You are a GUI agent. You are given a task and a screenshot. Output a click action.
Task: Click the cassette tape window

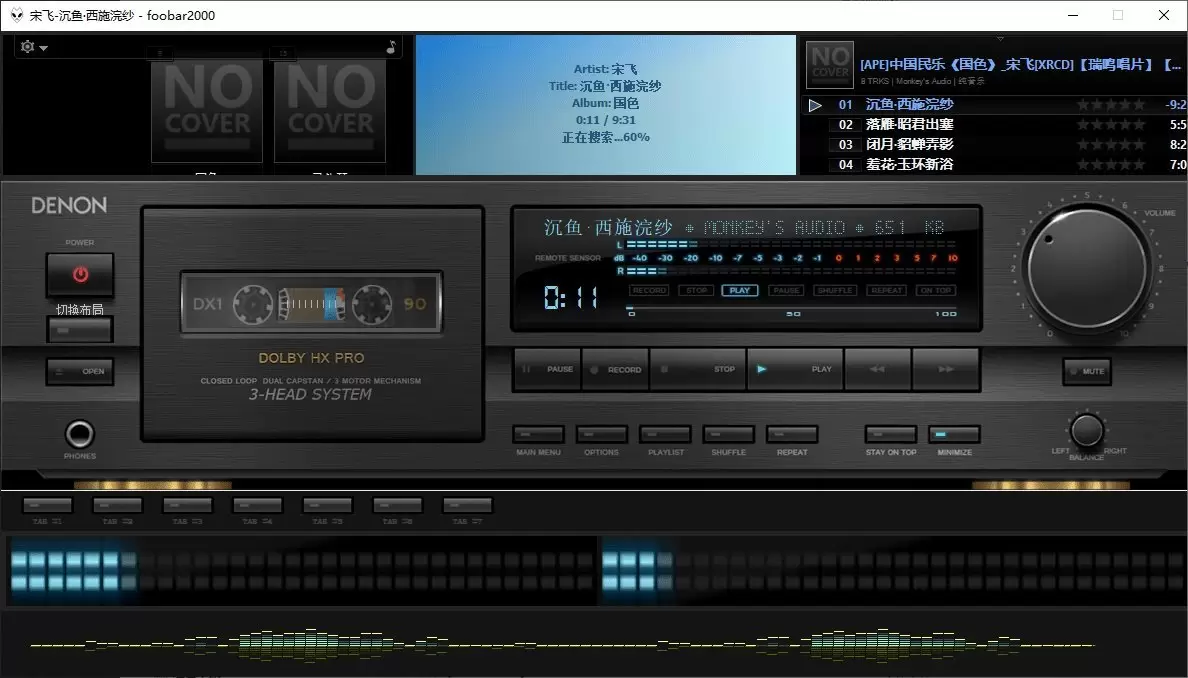(x=311, y=303)
